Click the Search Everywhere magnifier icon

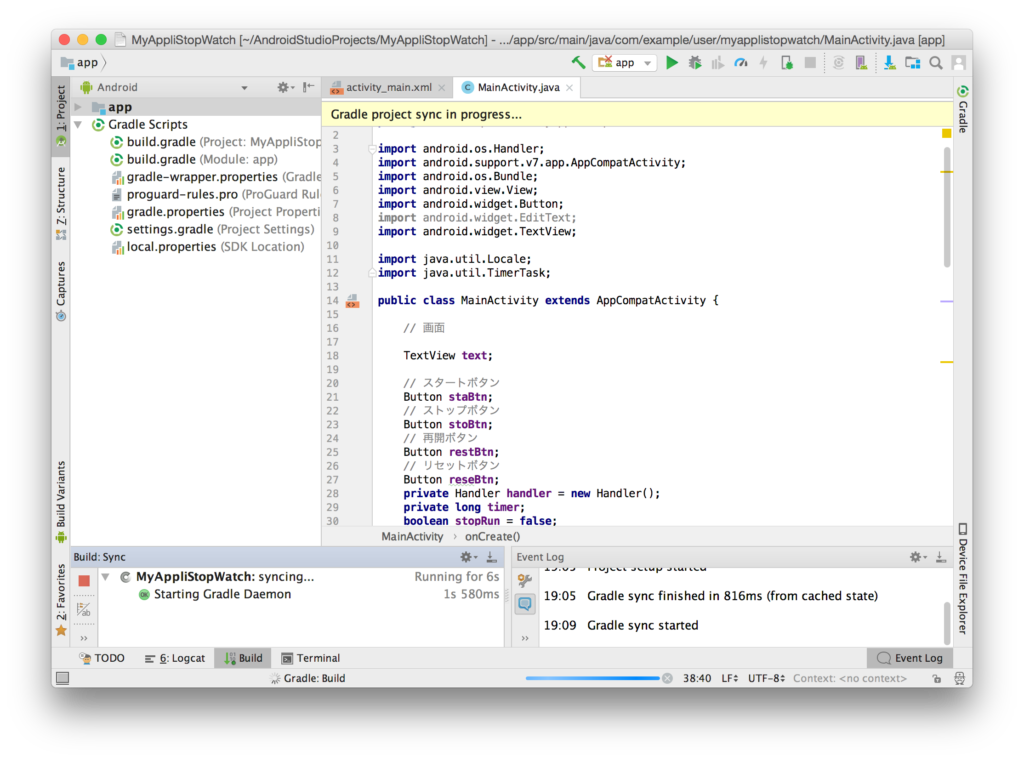(x=936, y=63)
